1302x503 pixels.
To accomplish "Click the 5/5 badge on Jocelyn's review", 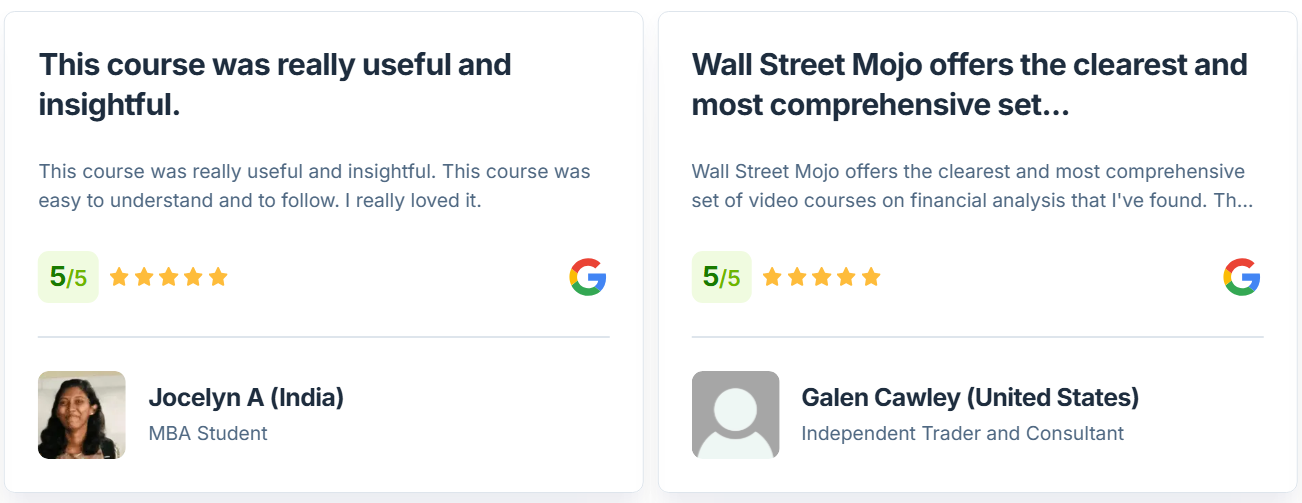I will point(68,277).
